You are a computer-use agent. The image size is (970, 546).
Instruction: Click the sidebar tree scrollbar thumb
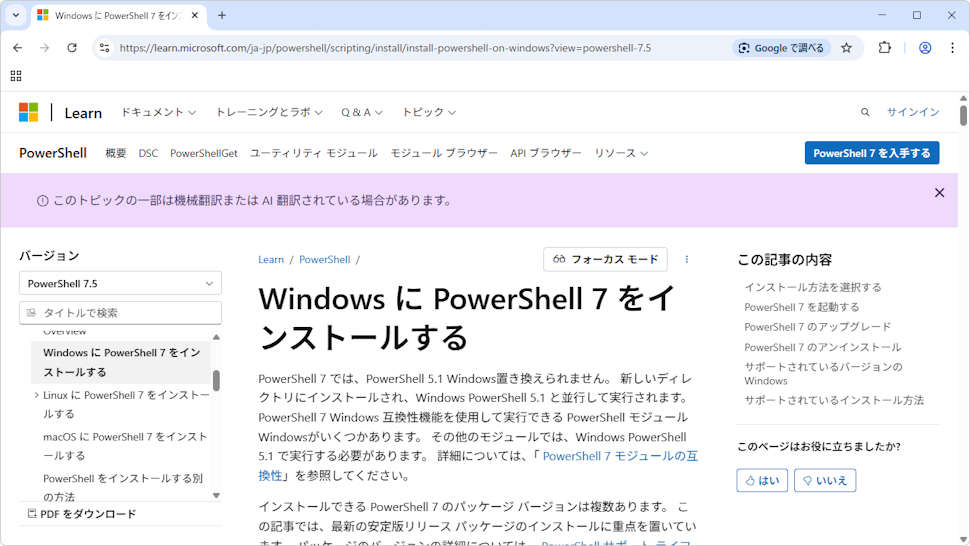pyautogui.click(x=216, y=380)
